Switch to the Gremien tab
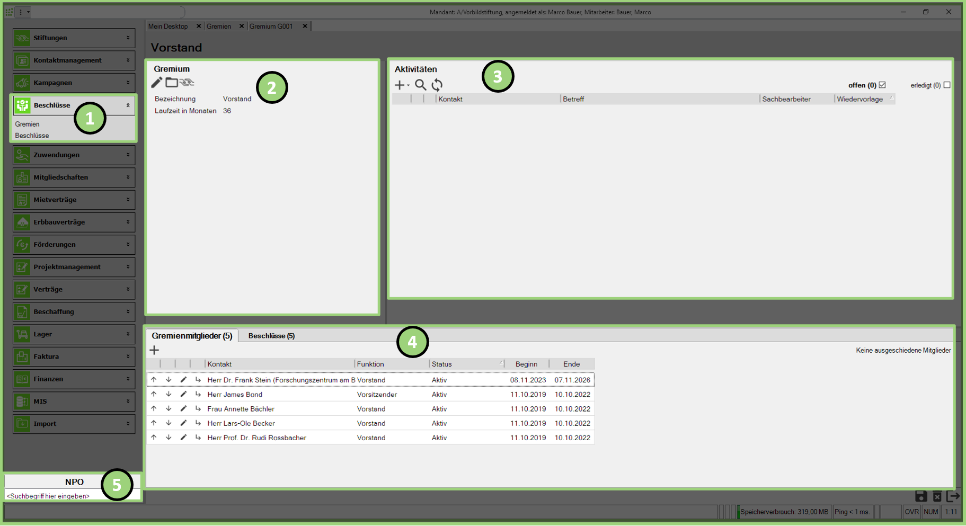The height and width of the screenshot is (526, 966). coord(219,26)
